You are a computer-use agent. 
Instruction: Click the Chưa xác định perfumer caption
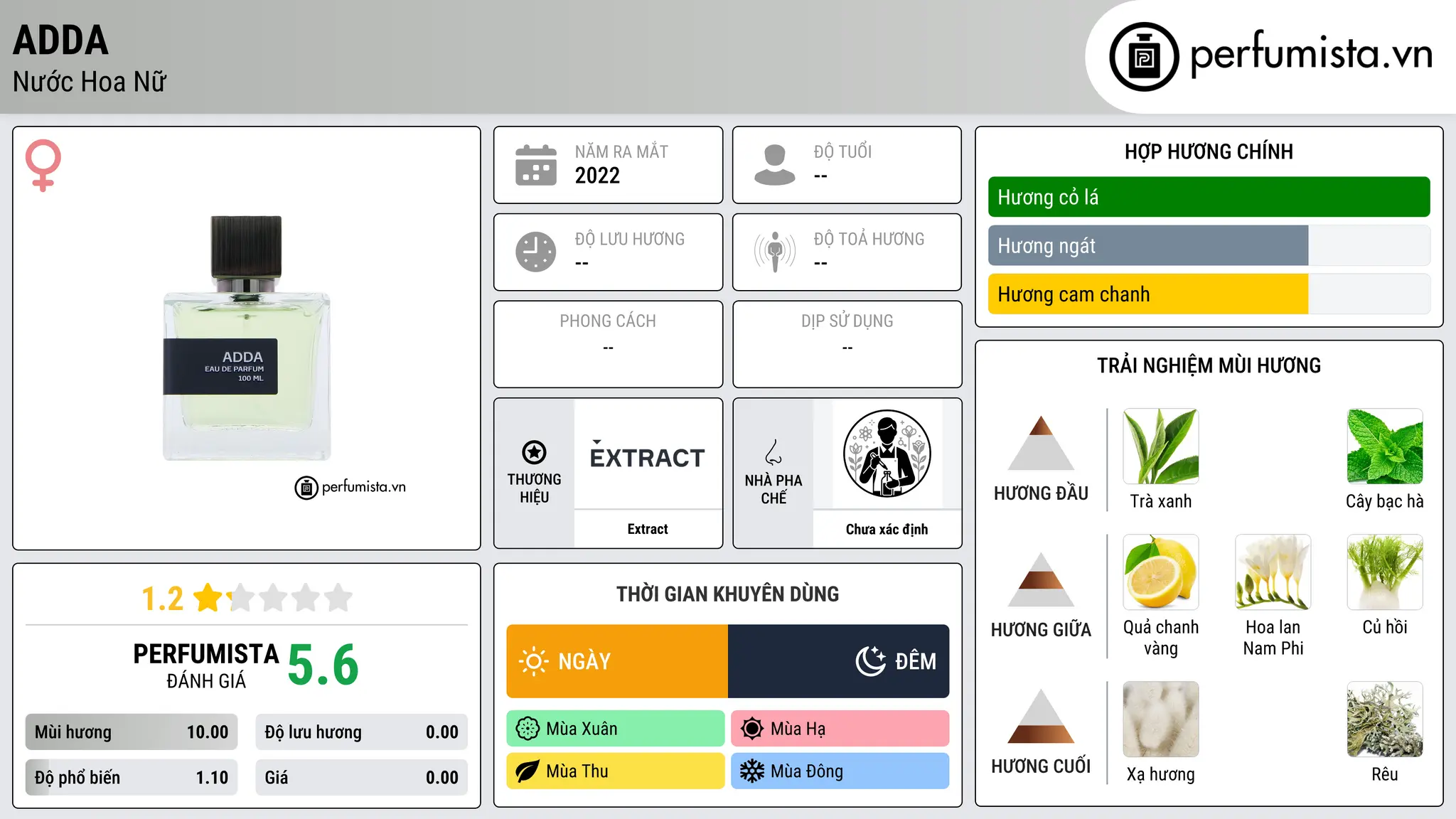887,529
